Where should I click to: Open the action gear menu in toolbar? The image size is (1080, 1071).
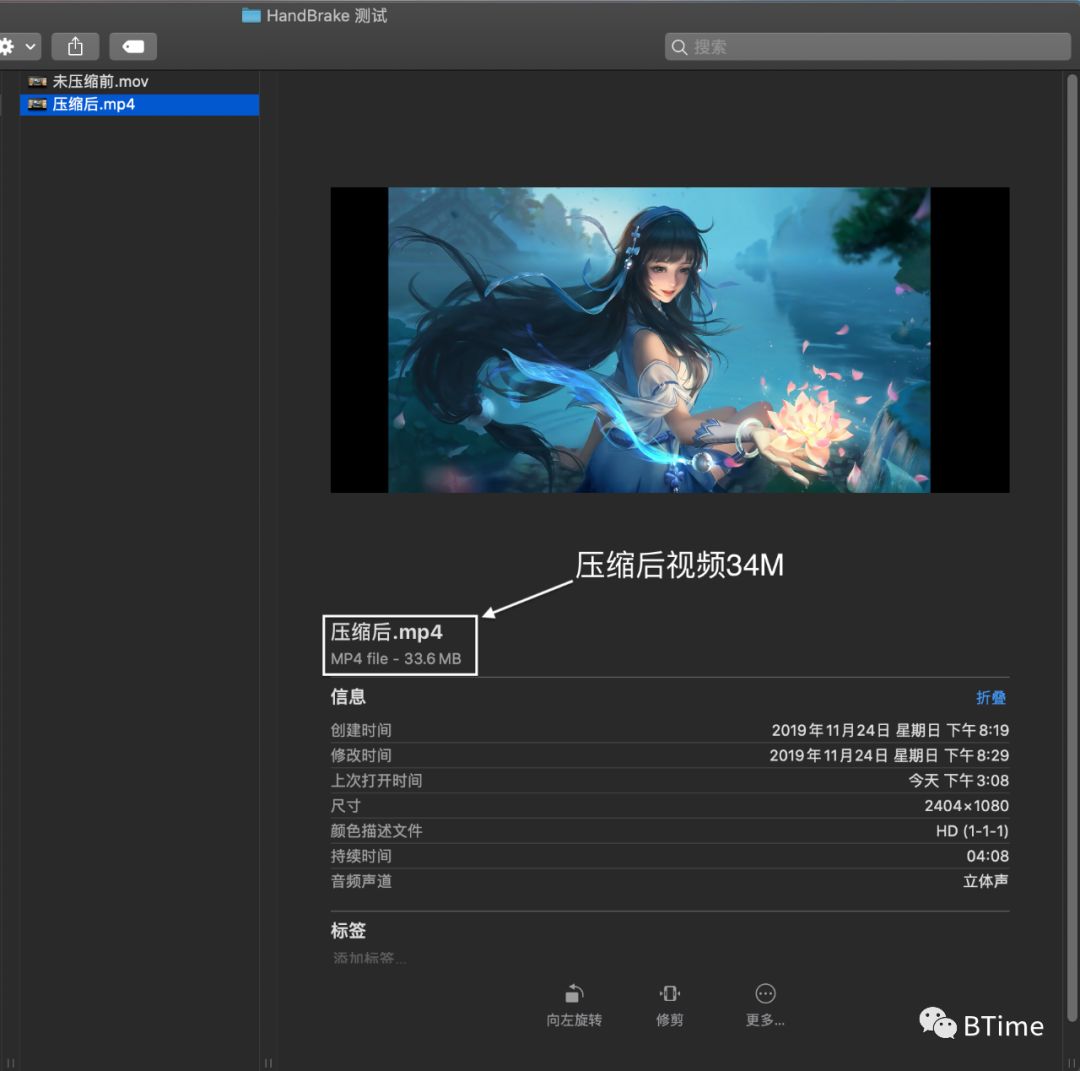tap(8, 46)
